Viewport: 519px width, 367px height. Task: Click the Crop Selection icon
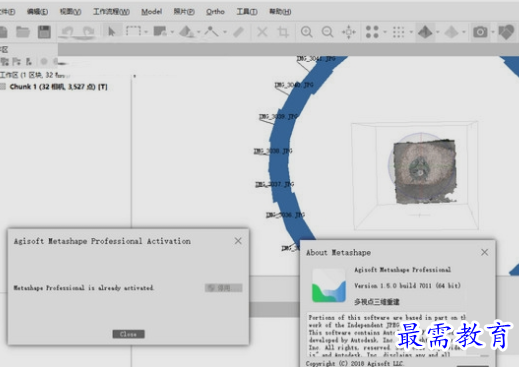point(283,32)
